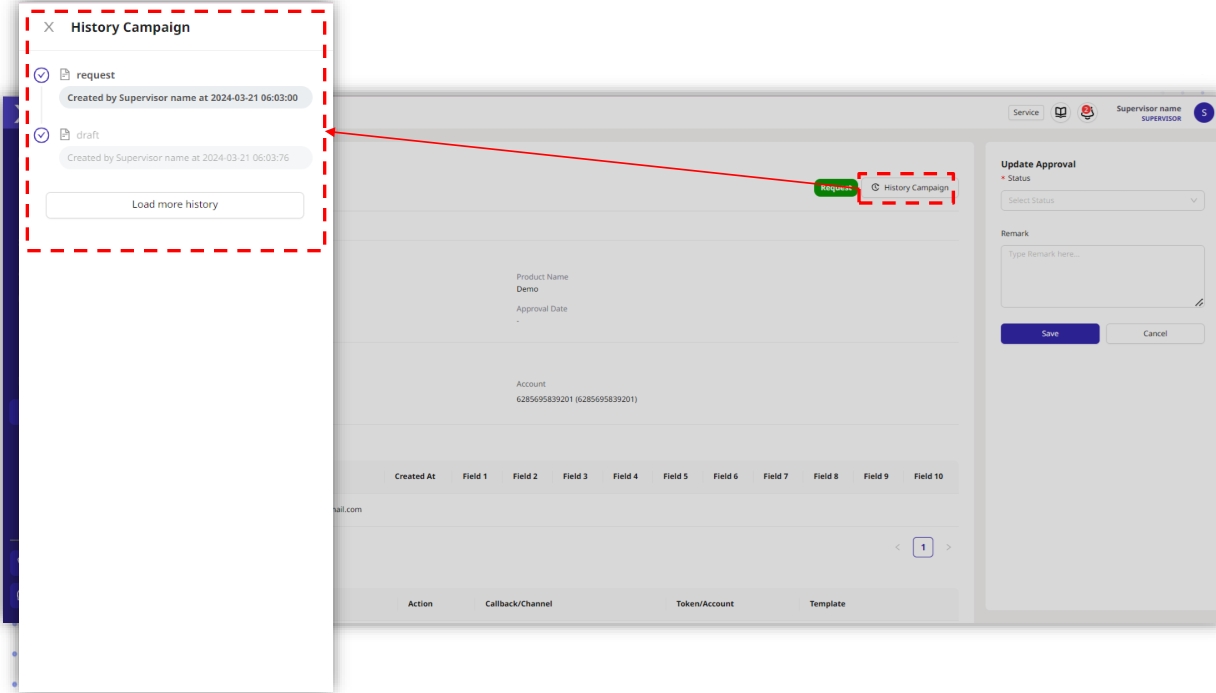Click the supervisor avatar icon
The height and width of the screenshot is (693, 1216).
(1204, 112)
